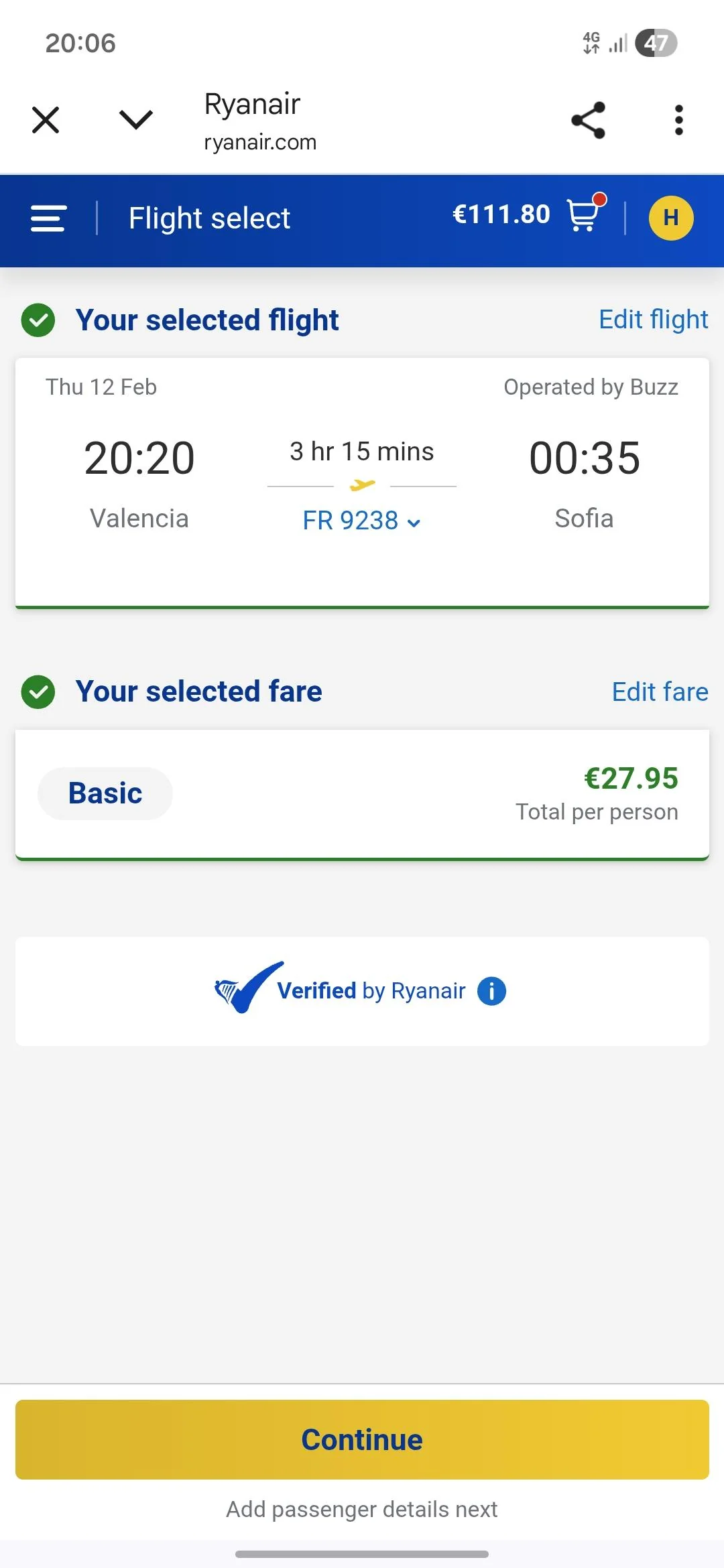Open the hamburger navigation menu
Viewport: 724px width, 1568px height.
[x=48, y=218]
